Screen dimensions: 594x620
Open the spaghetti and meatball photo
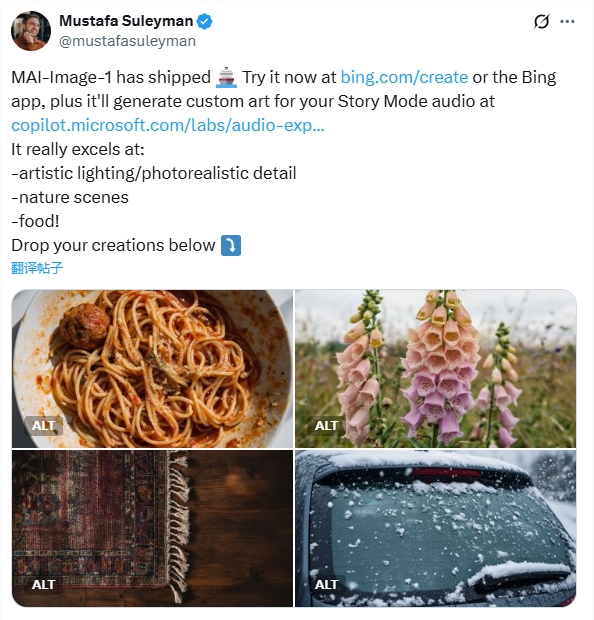pyautogui.click(x=152, y=369)
